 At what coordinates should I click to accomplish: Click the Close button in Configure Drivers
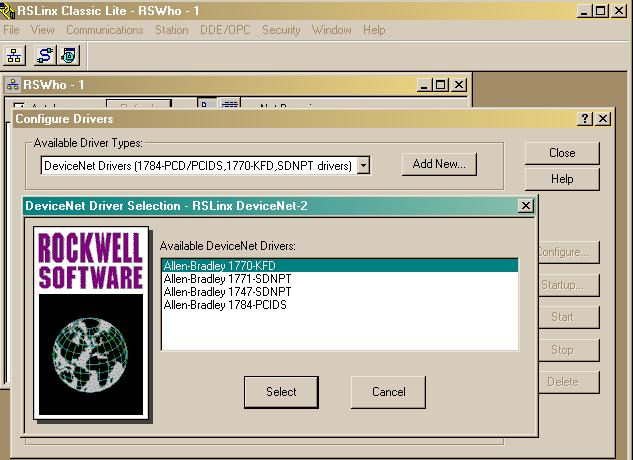562,153
